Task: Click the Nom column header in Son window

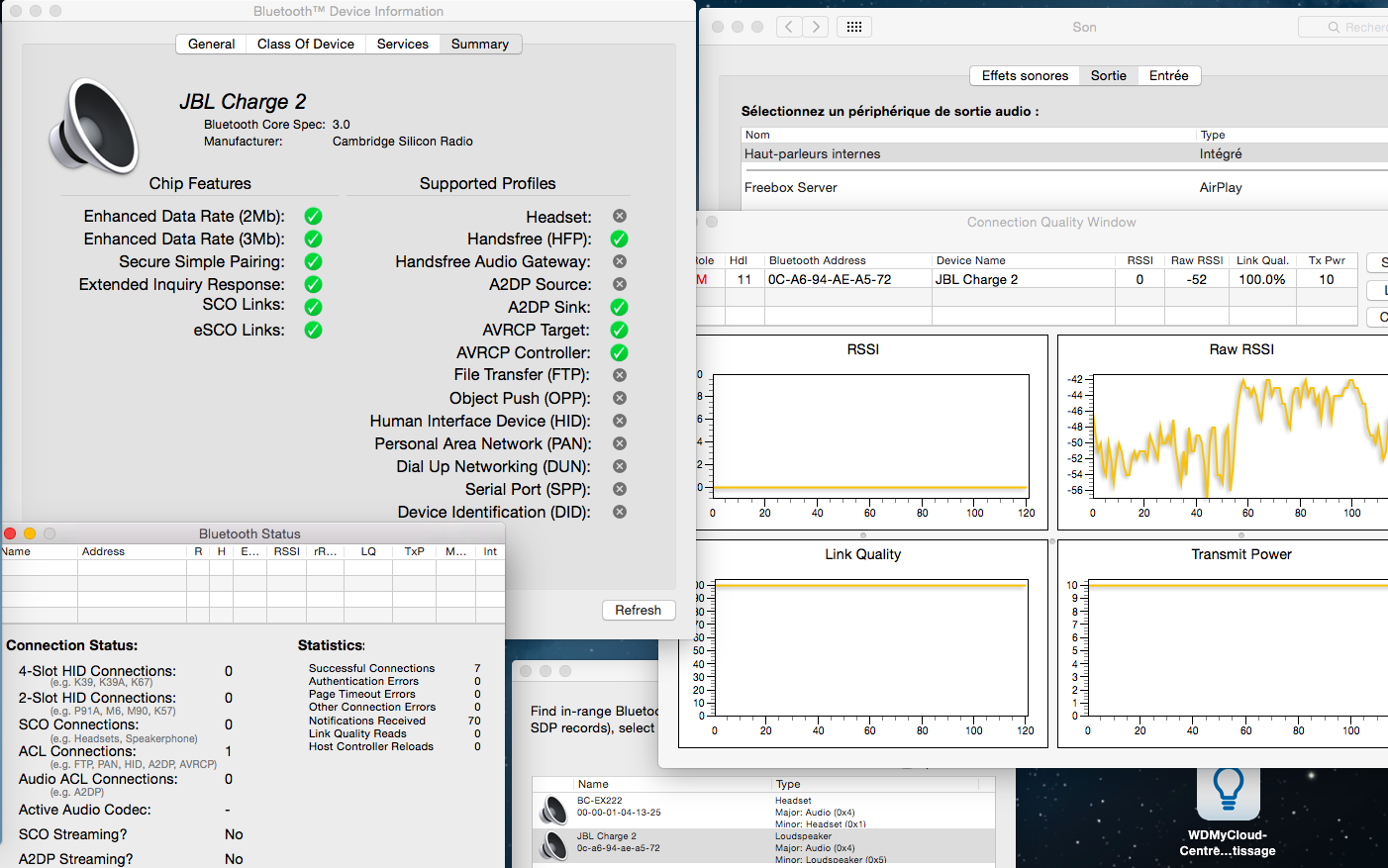Action: (x=968, y=135)
